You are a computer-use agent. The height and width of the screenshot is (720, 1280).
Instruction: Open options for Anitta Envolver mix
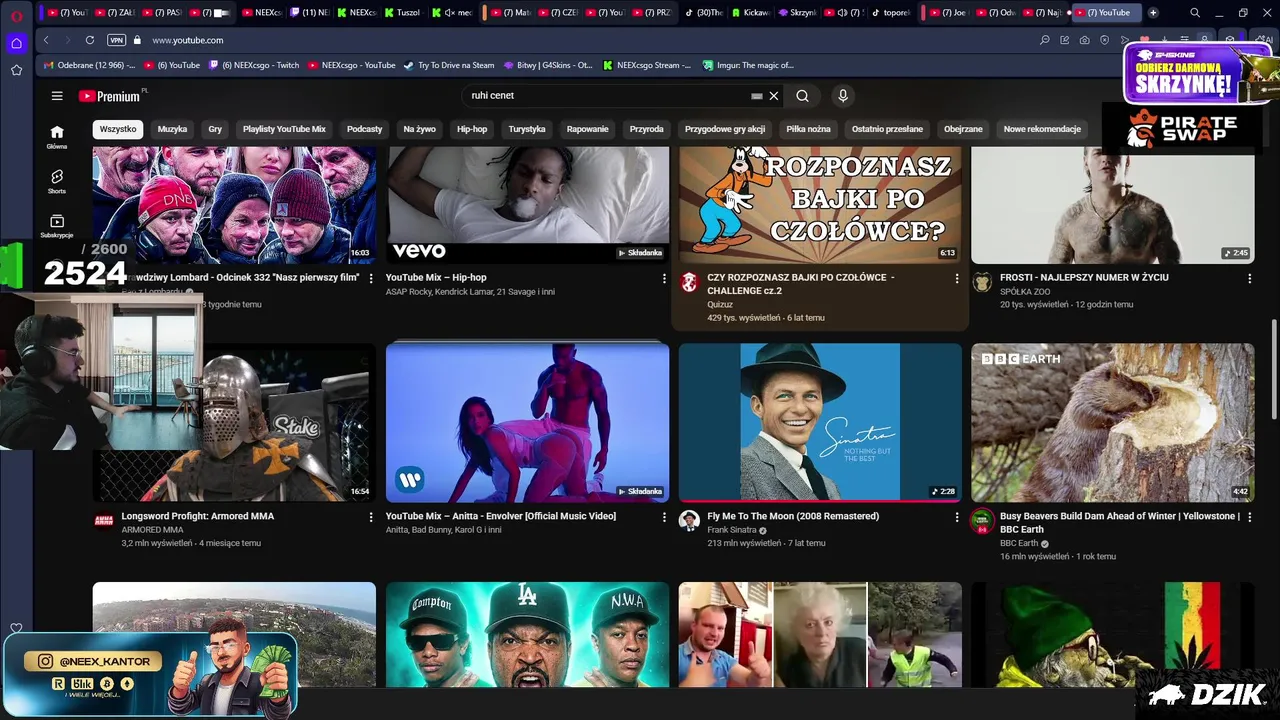[x=664, y=517]
